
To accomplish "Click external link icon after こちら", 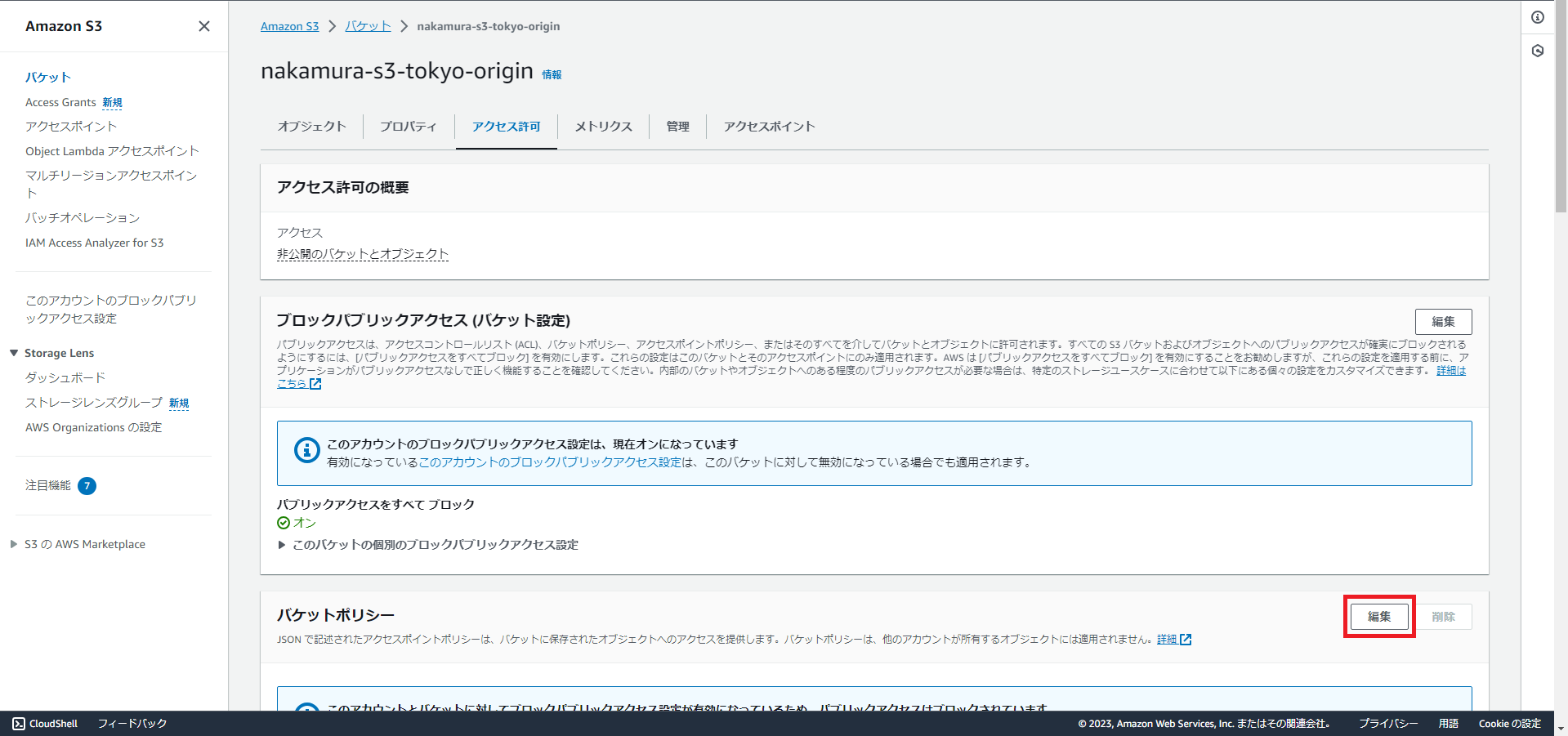I will click(x=315, y=384).
